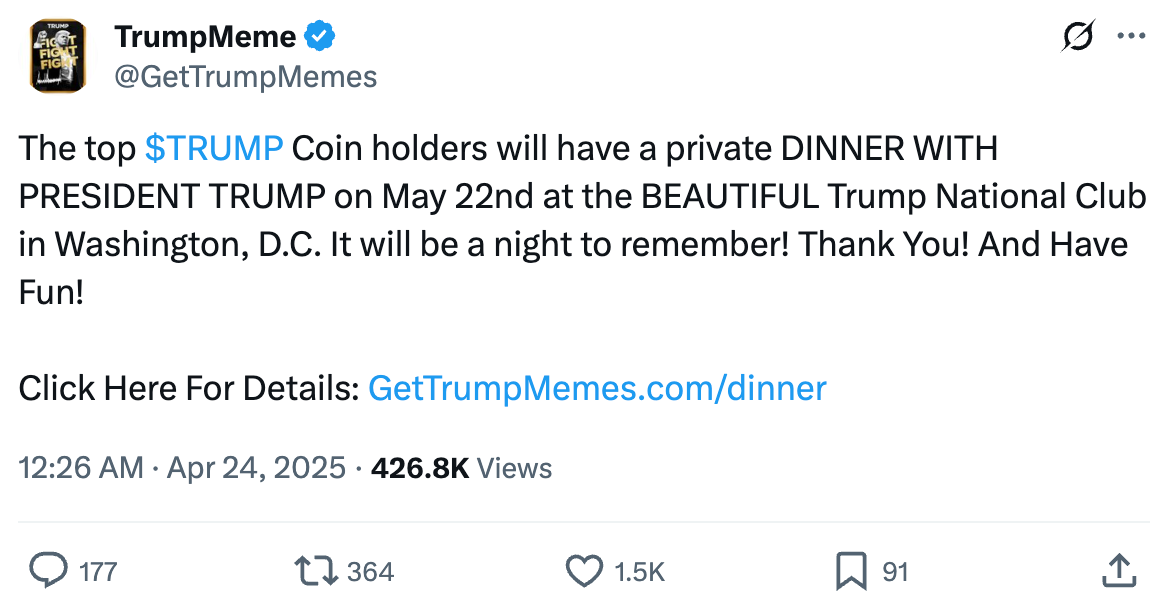Click the share upload arrow icon
This screenshot has width=1170, height=616.
[1121, 571]
